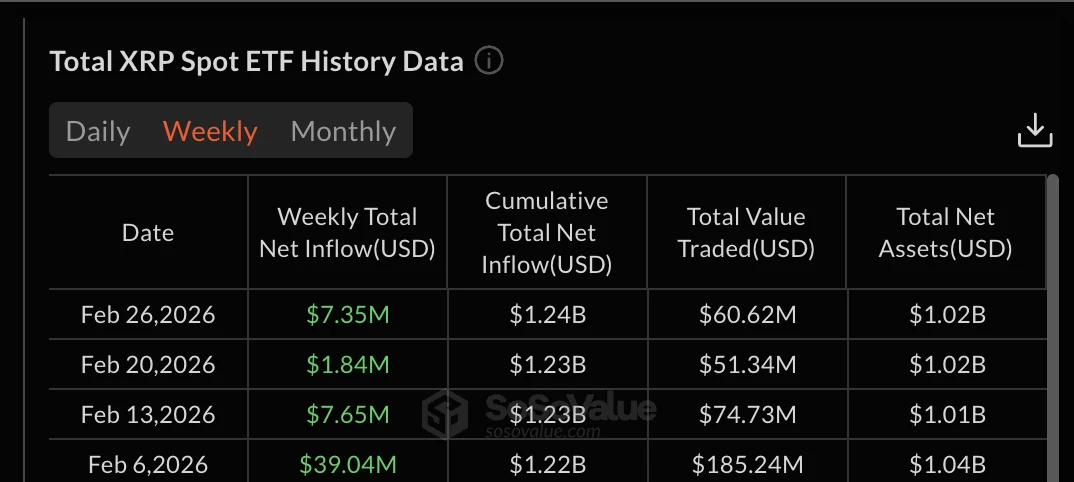Viewport: 1074px width, 482px height.
Task: Click the $39.04M net inflow value
Action: (x=348, y=464)
